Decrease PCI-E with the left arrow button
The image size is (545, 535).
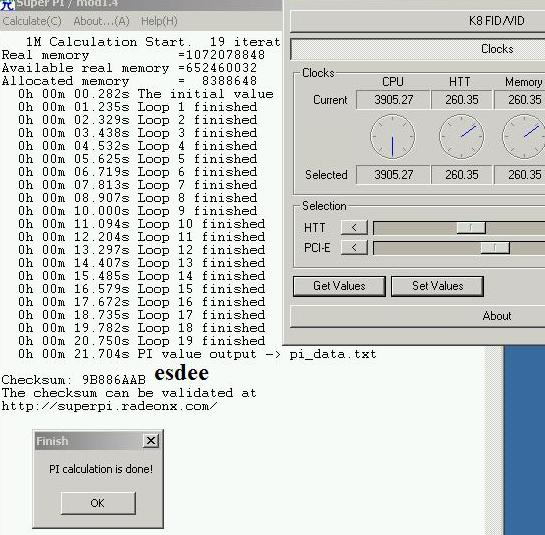354,248
